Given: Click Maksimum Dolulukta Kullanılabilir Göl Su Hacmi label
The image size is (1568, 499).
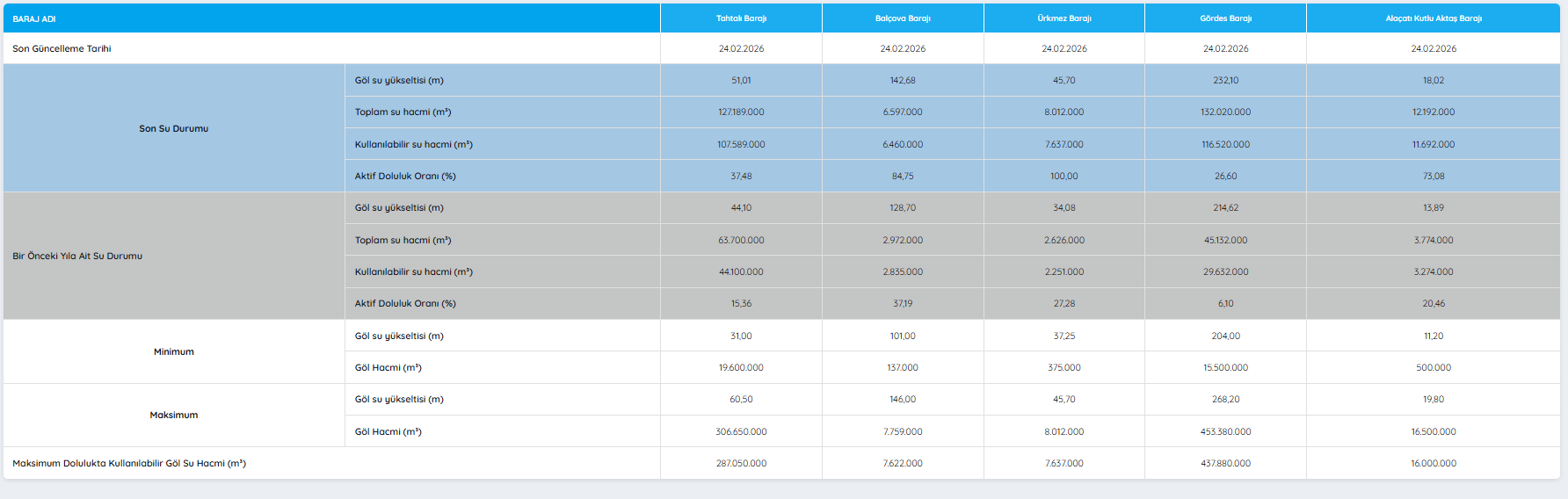Looking at the screenshot, I should pos(129,464).
